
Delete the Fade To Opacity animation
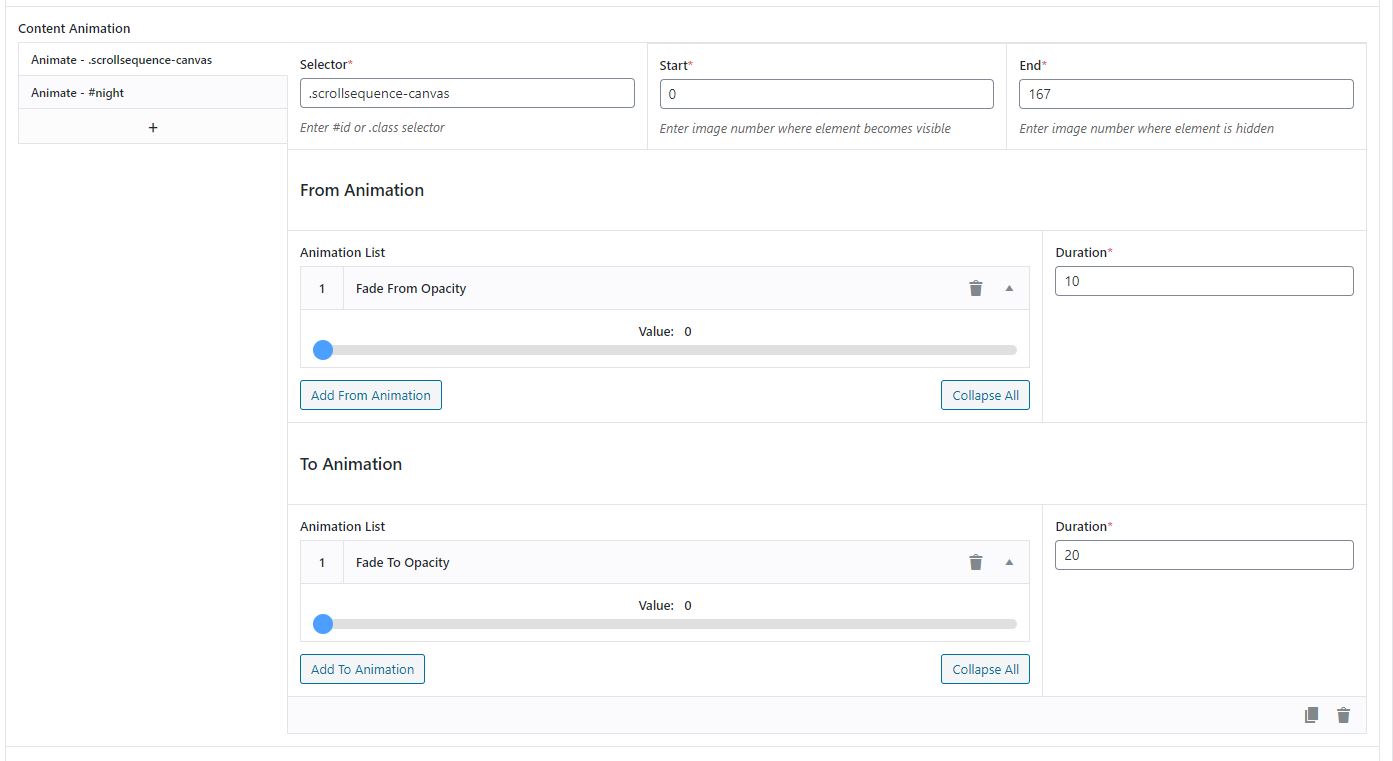(x=976, y=562)
